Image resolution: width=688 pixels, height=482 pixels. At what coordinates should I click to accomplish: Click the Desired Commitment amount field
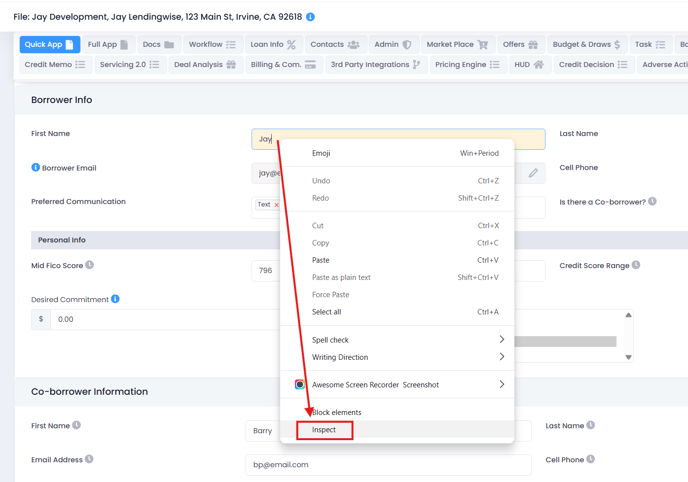pos(165,319)
